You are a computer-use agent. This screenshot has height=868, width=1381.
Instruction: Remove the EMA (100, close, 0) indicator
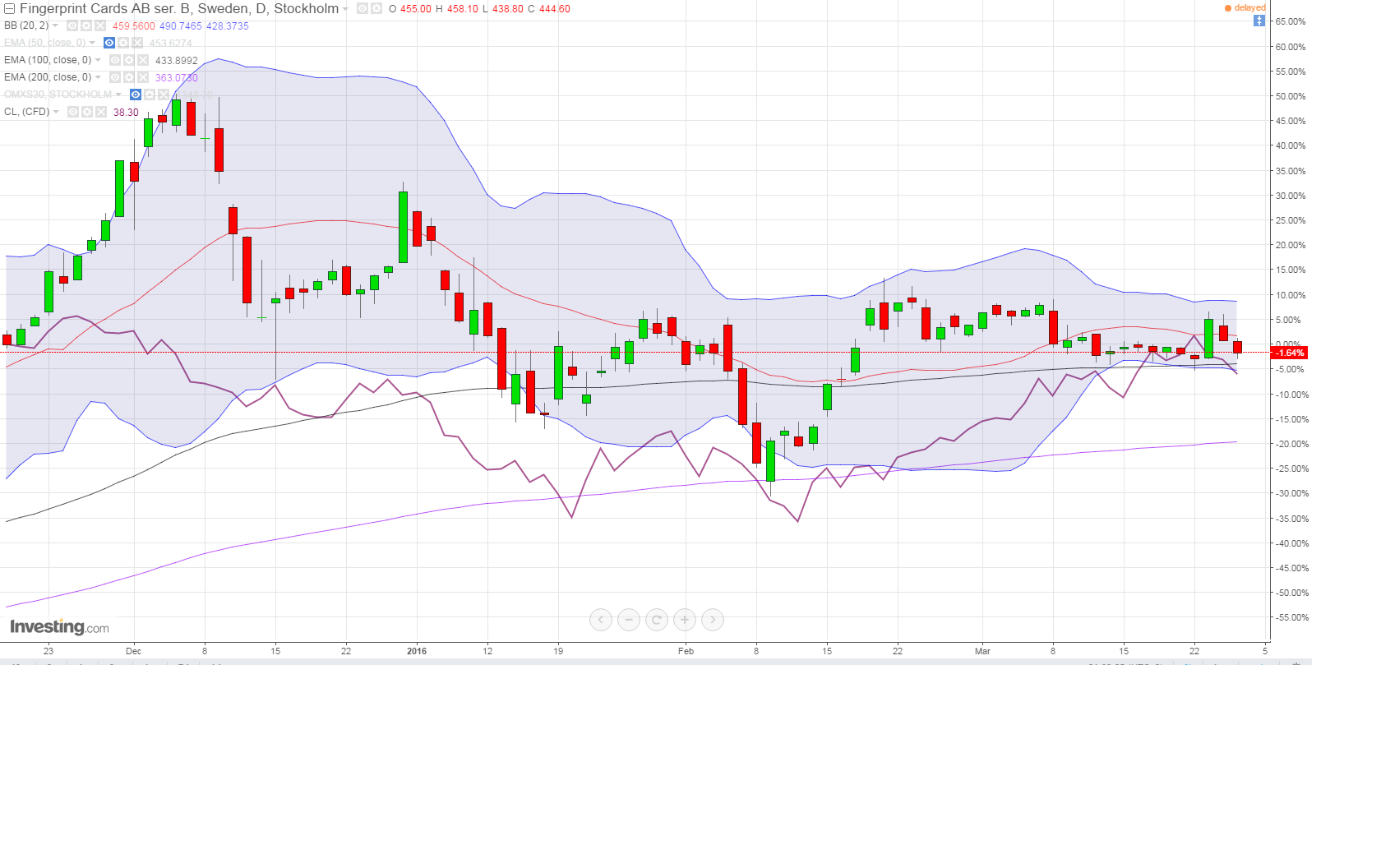click(143, 60)
